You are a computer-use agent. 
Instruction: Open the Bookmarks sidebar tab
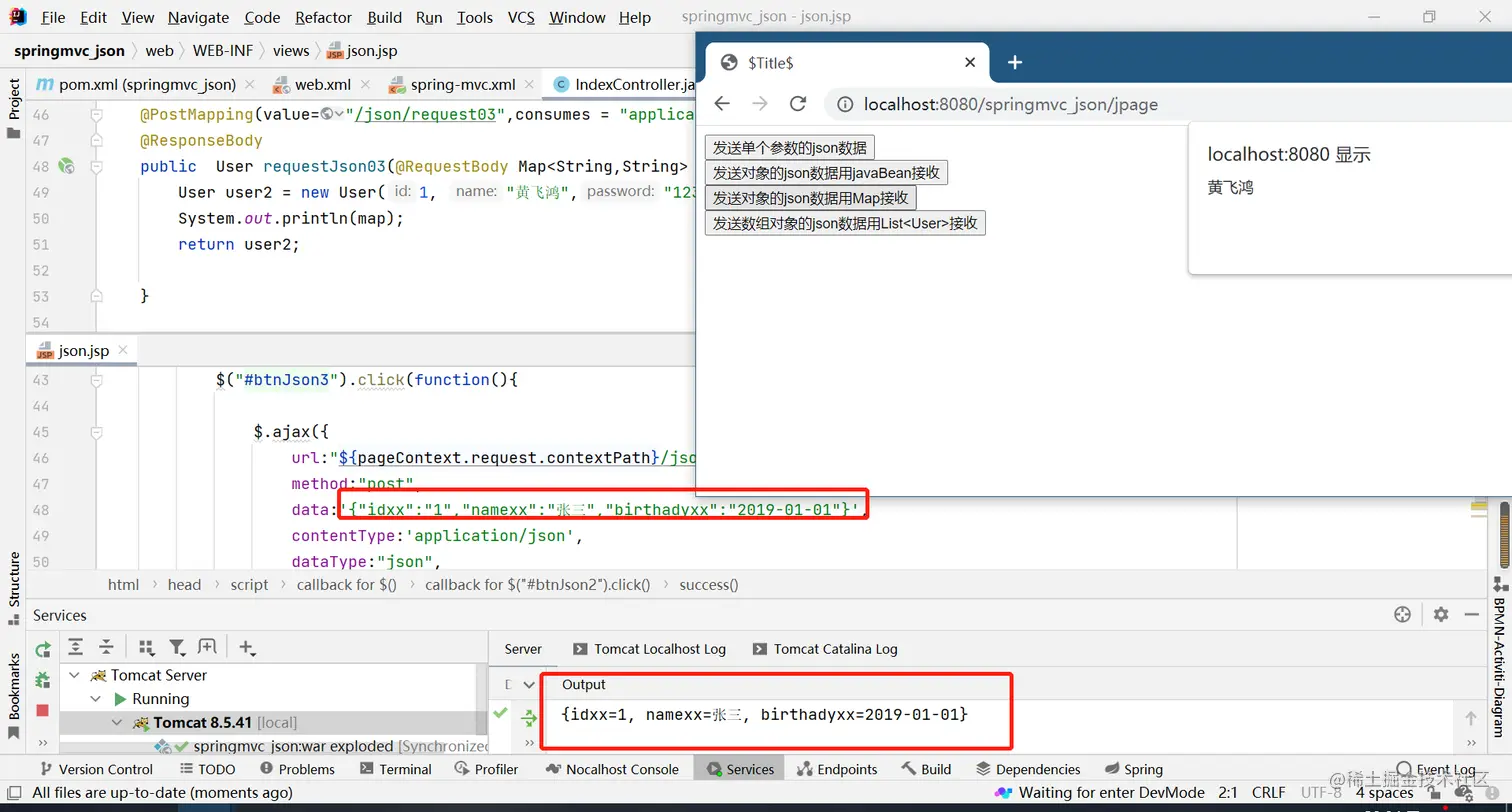point(14,695)
